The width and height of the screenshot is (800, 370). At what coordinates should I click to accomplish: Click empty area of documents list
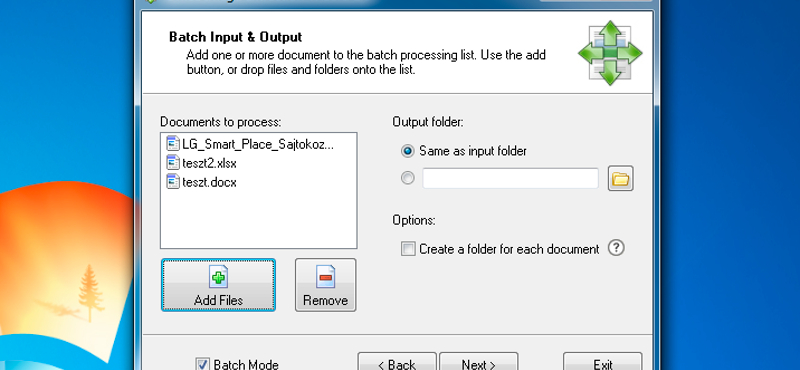point(259,219)
